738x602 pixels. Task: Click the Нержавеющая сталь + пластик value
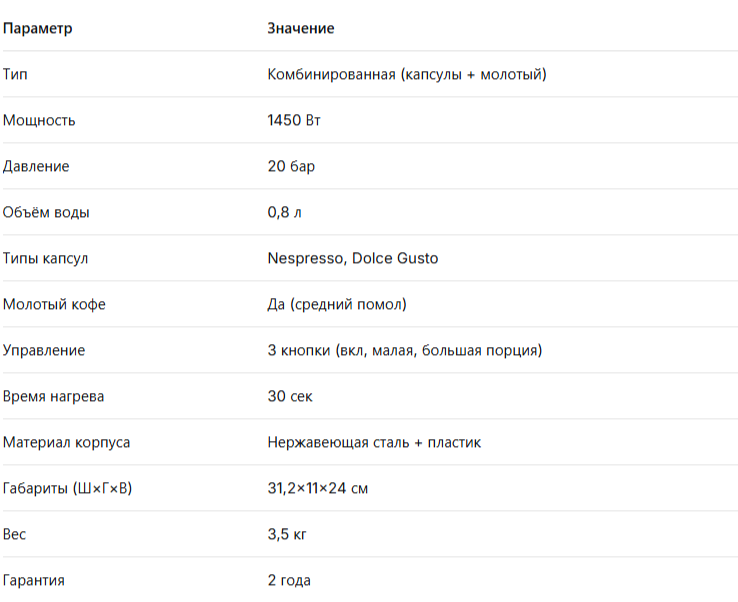pyautogui.click(x=374, y=442)
